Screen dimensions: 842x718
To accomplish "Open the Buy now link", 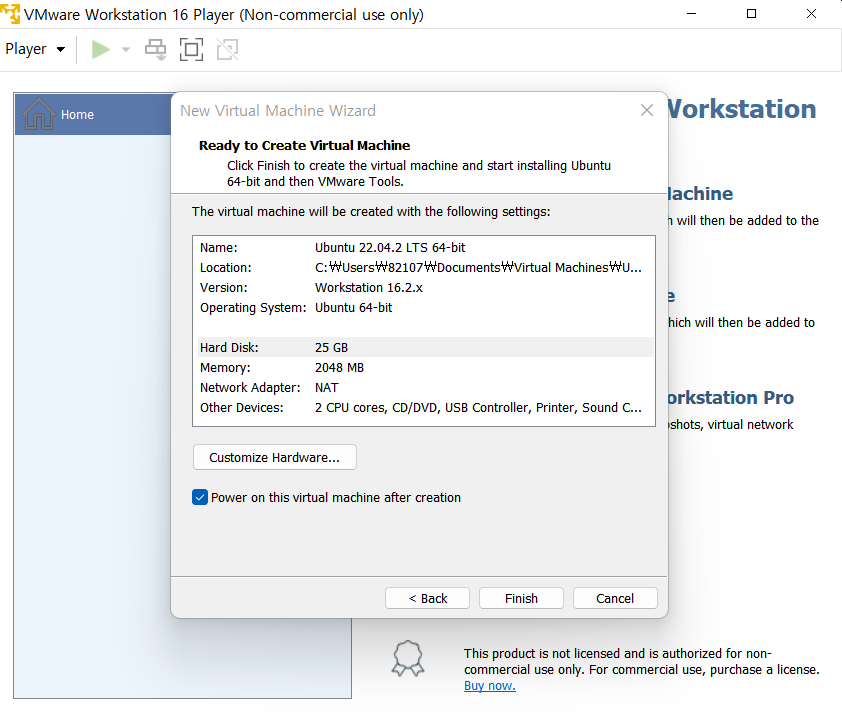I will (x=490, y=685).
